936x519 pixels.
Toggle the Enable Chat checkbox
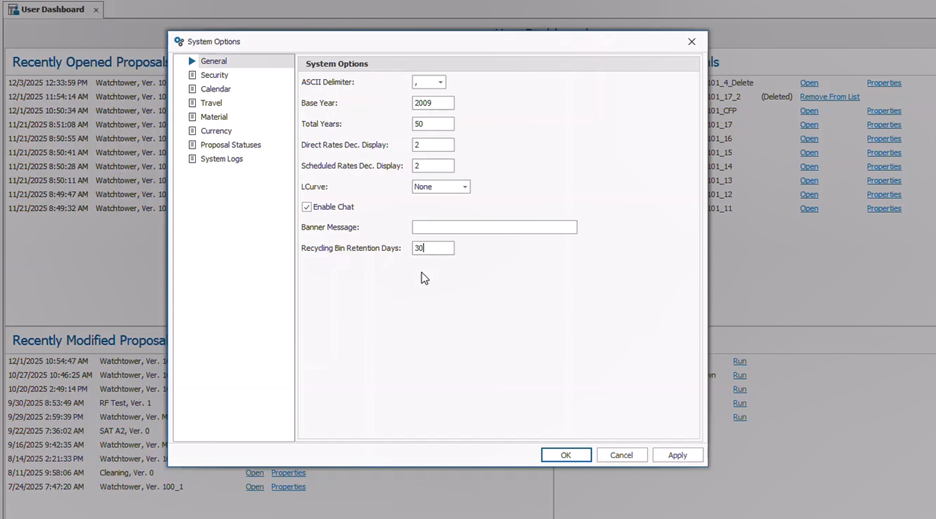click(x=307, y=207)
